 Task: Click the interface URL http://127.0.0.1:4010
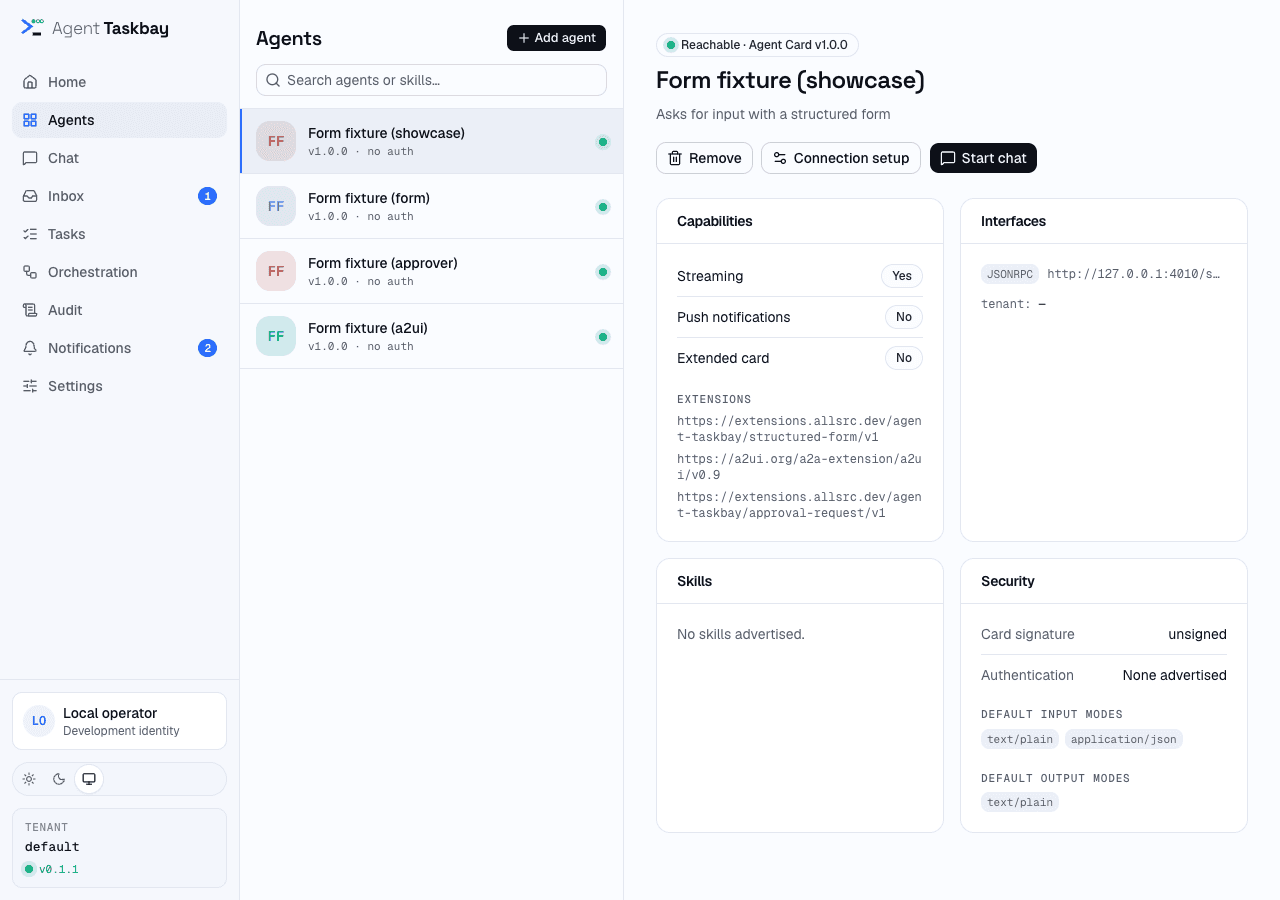click(x=1133, y=274)
